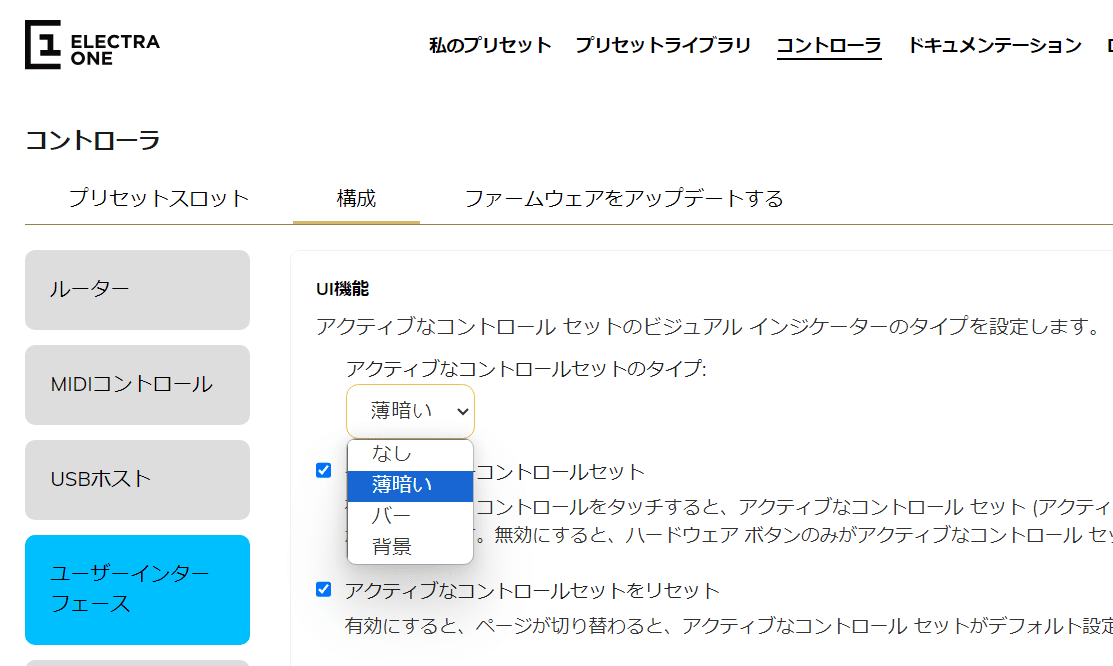Screen dimensions: 1113x666
Task: Choose the highlighted 薄暗い dropdown option
Action: [400, 485]
